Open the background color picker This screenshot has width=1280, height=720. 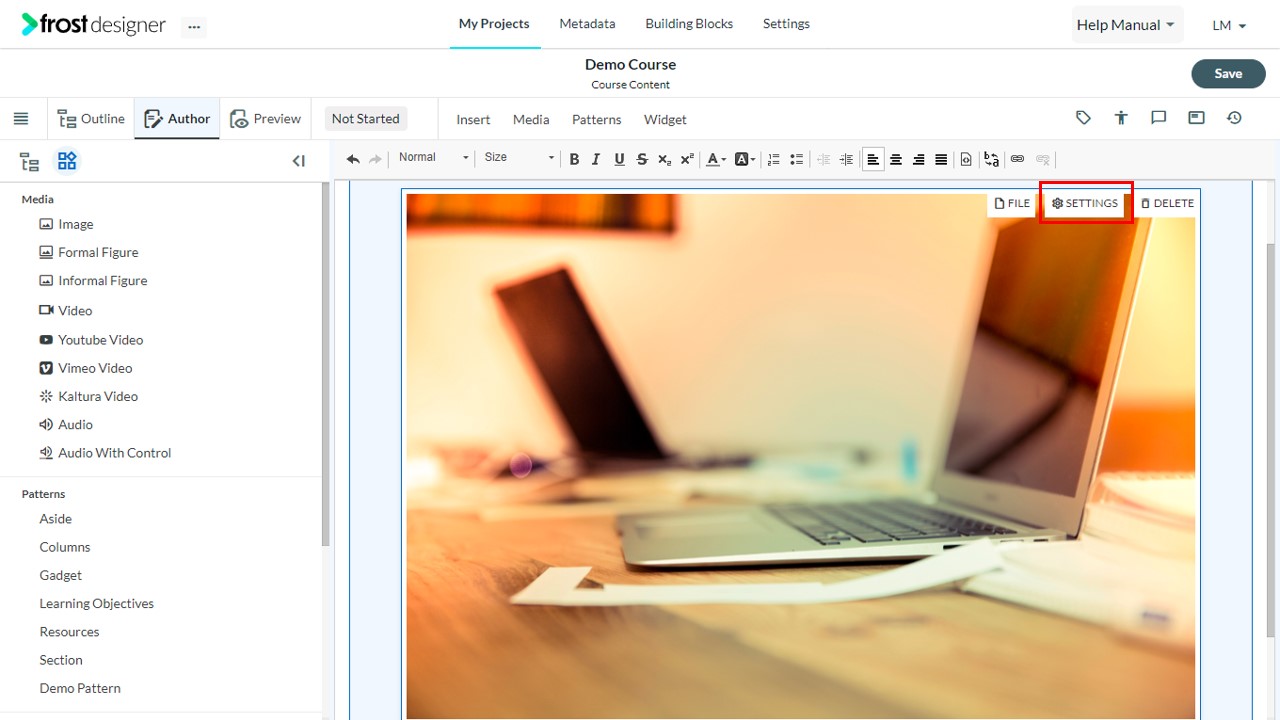pos(745,159)
